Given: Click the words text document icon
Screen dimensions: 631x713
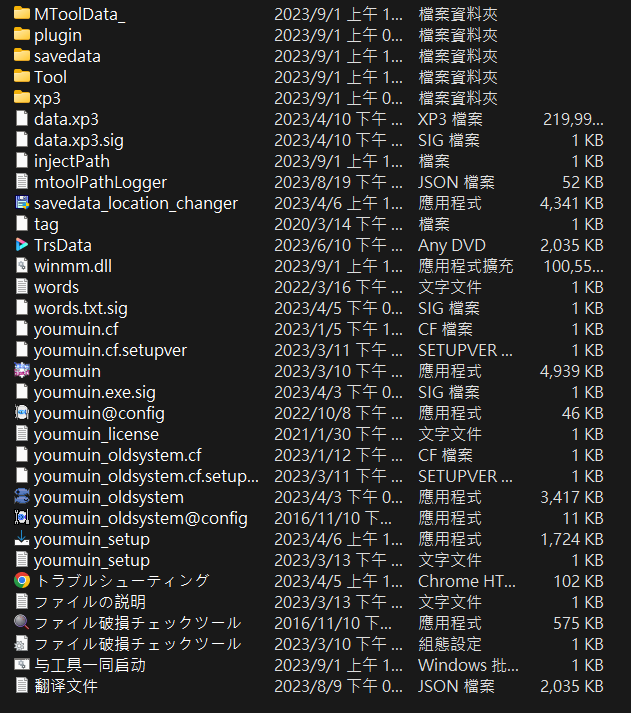Looking at the screenshot, I should (x=22, y=286).
